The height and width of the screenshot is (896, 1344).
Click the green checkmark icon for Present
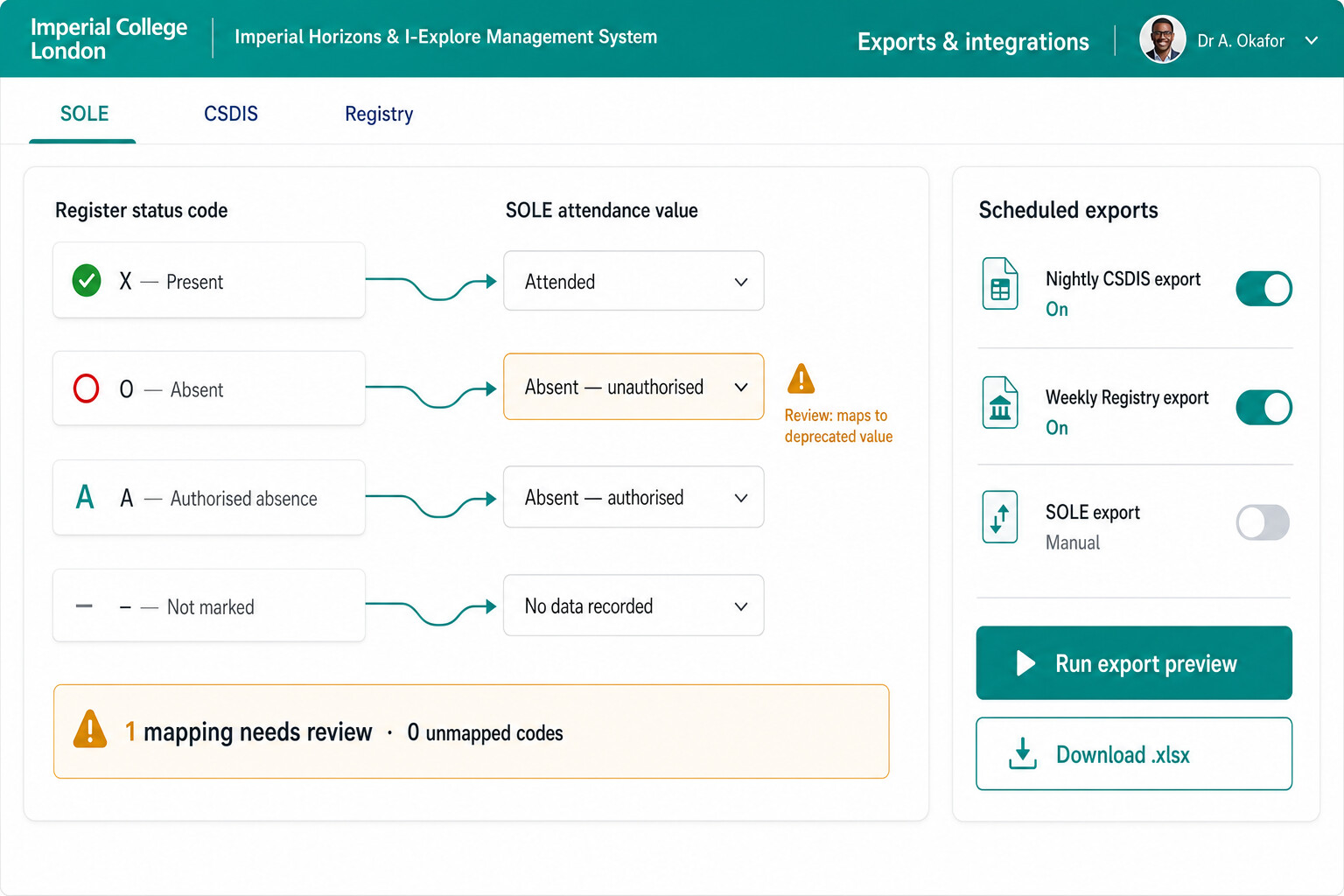tap(86, 281)
